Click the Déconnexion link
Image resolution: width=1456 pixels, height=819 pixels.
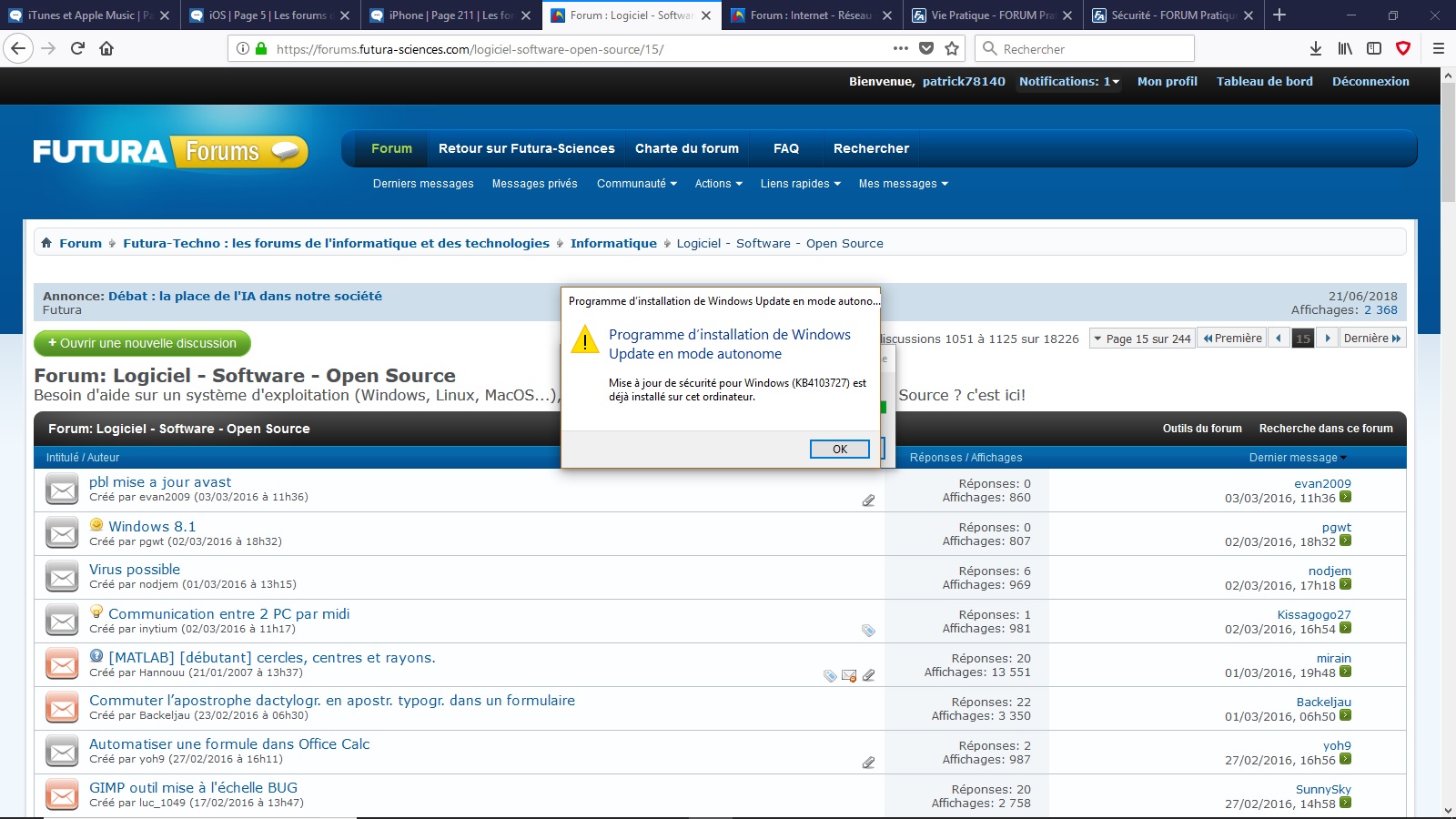1370,81
